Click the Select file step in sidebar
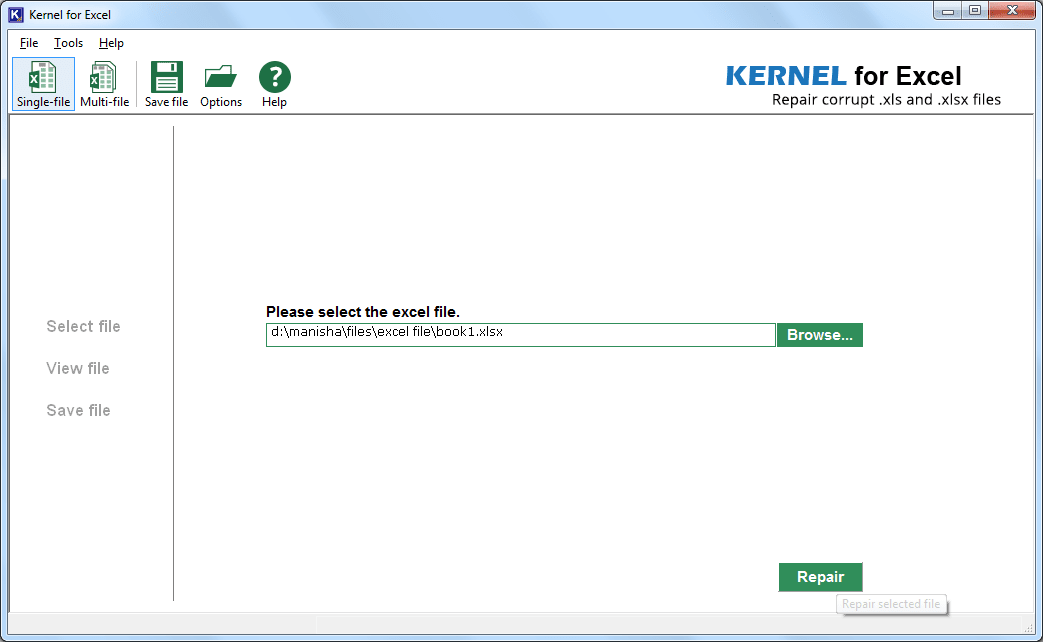 [x=83, y=327]
